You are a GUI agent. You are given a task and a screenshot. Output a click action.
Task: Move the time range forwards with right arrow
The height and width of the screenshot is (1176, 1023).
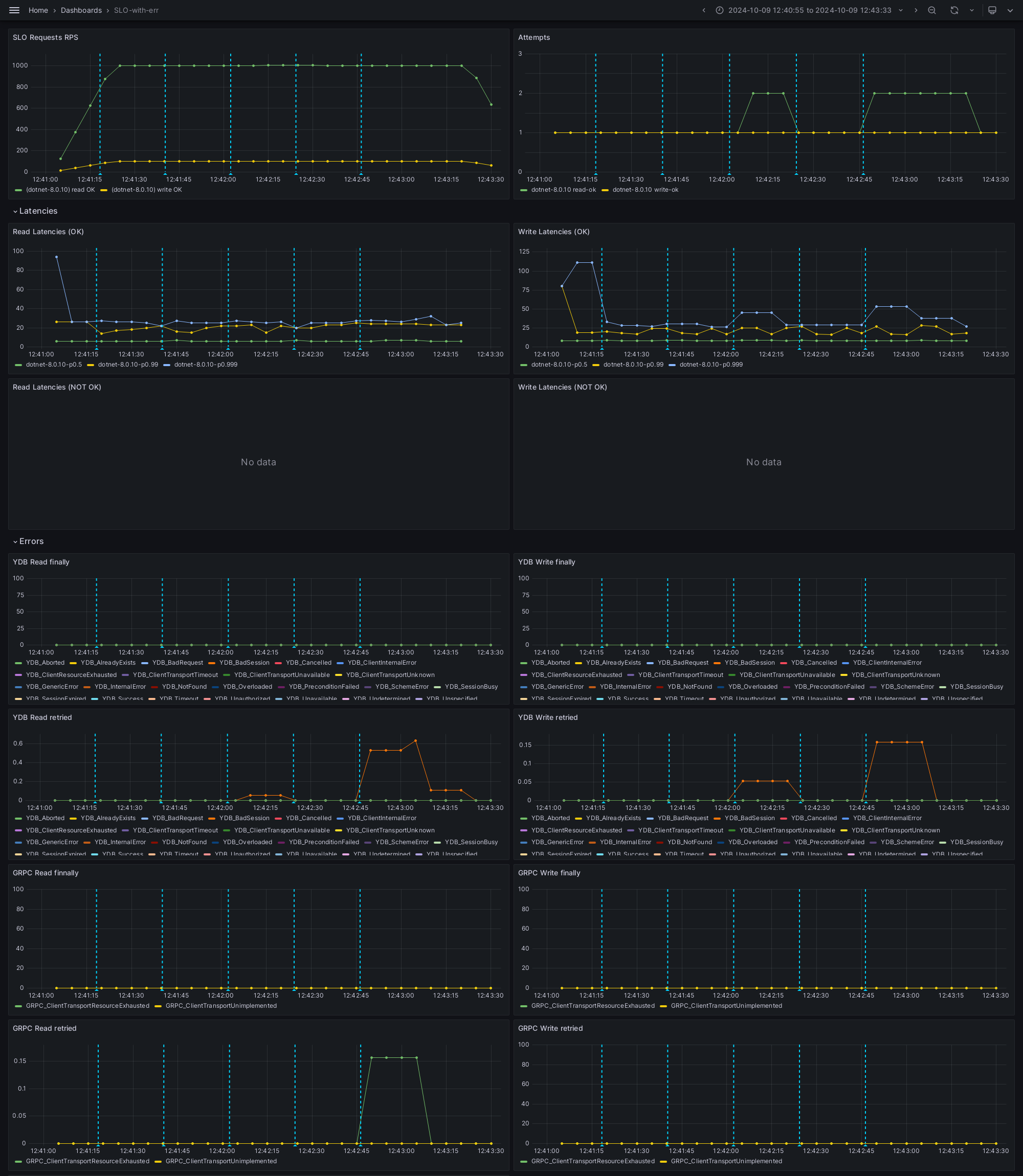coord(916,10)
